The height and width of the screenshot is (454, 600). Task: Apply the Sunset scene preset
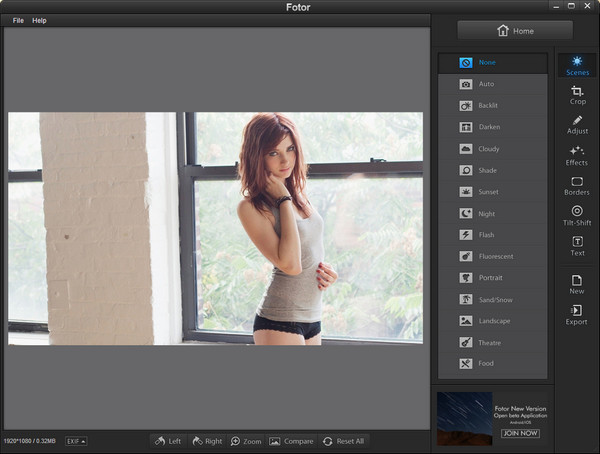[492, 191]
